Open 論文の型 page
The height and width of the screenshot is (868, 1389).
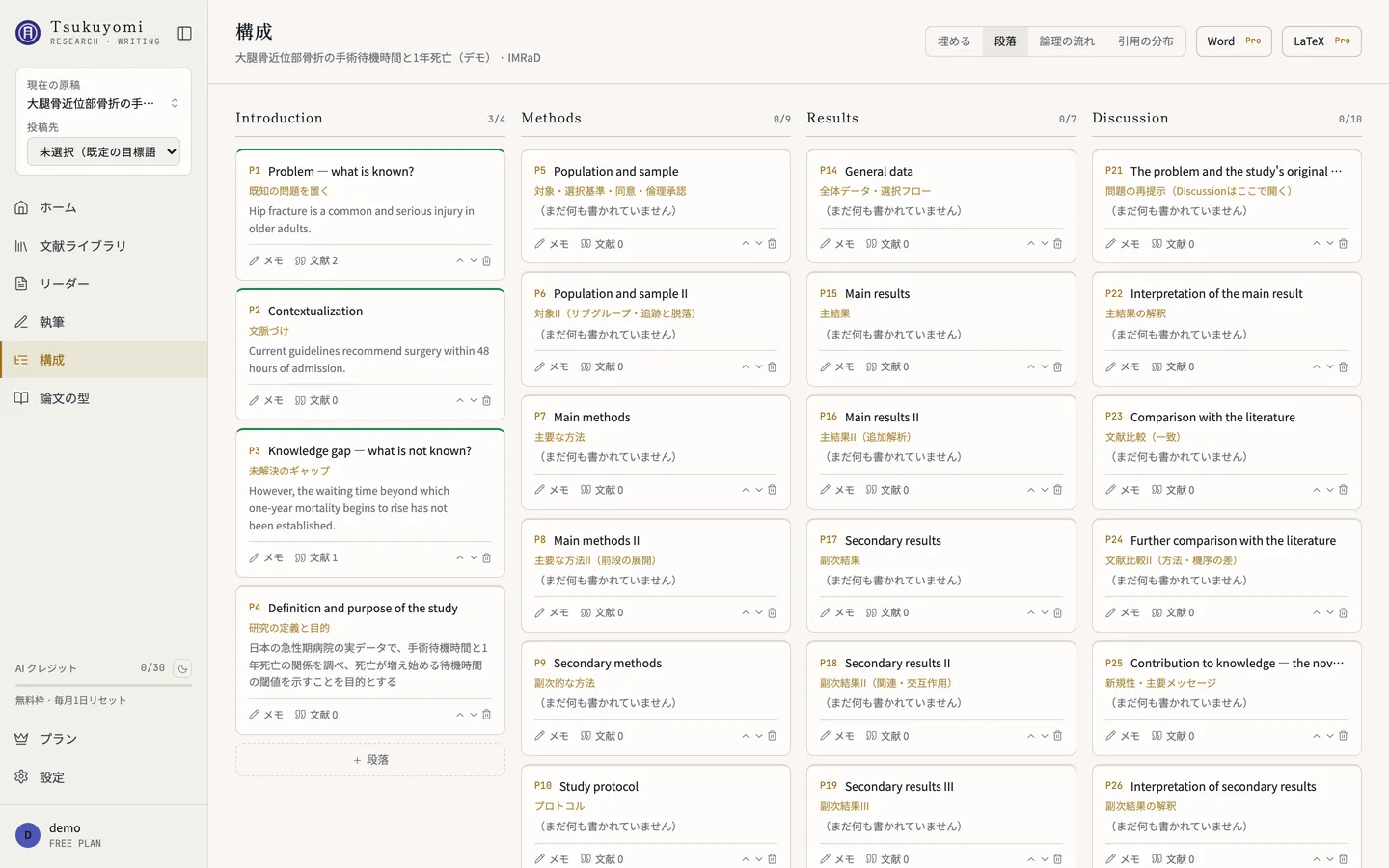[x=103, y=398]
